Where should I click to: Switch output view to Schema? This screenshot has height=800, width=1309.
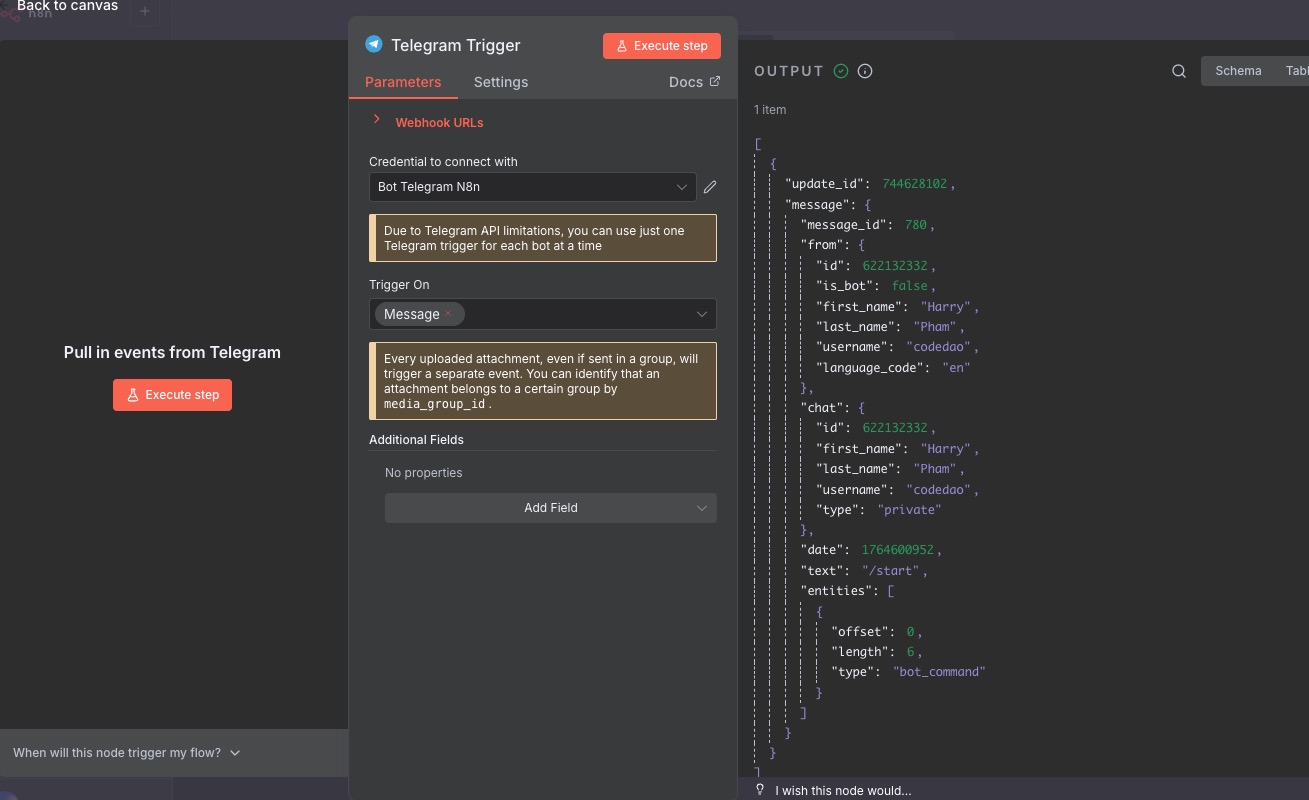pos(1238,71)
